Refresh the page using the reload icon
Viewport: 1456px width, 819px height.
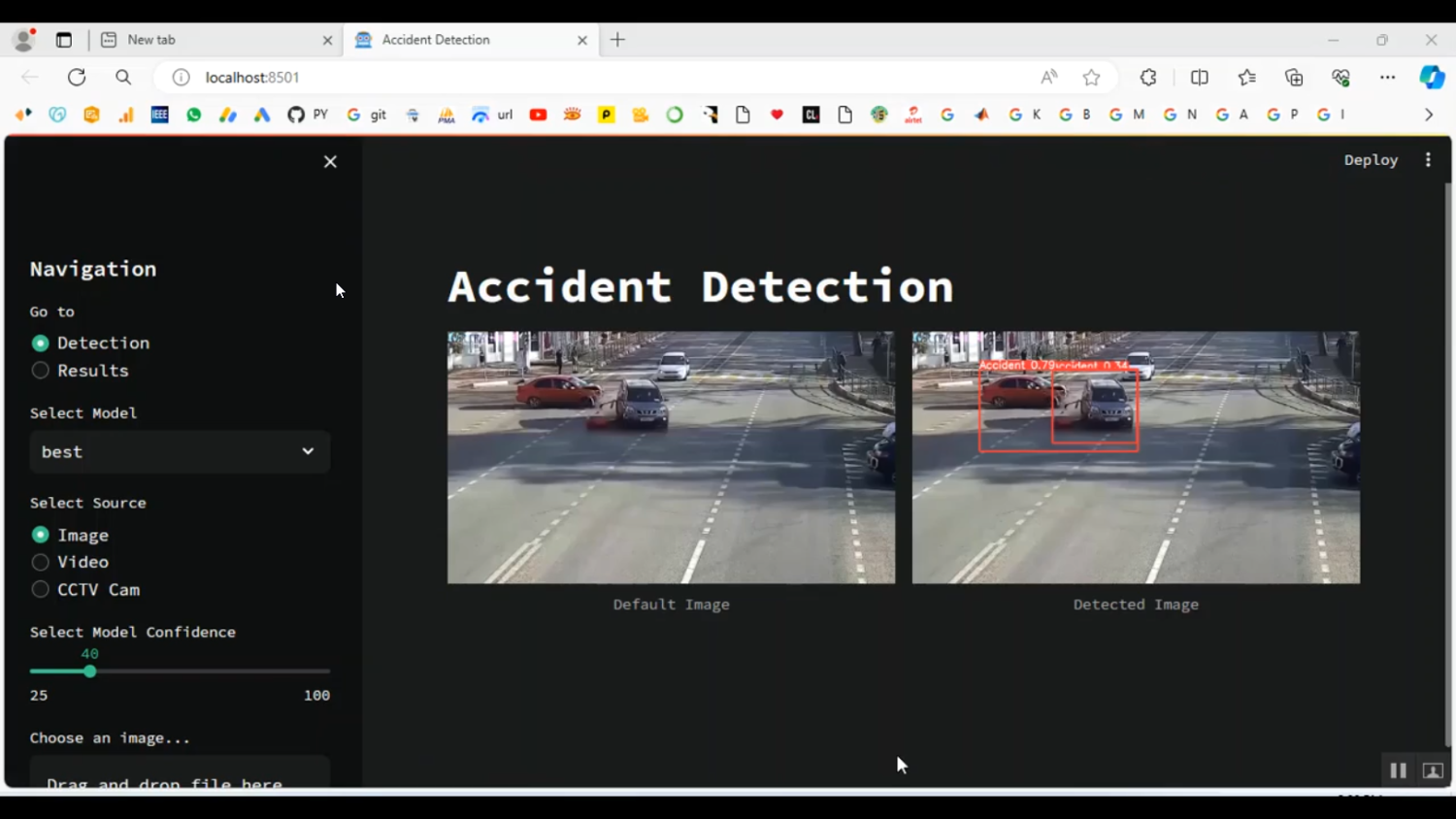[x=77, y=77]
